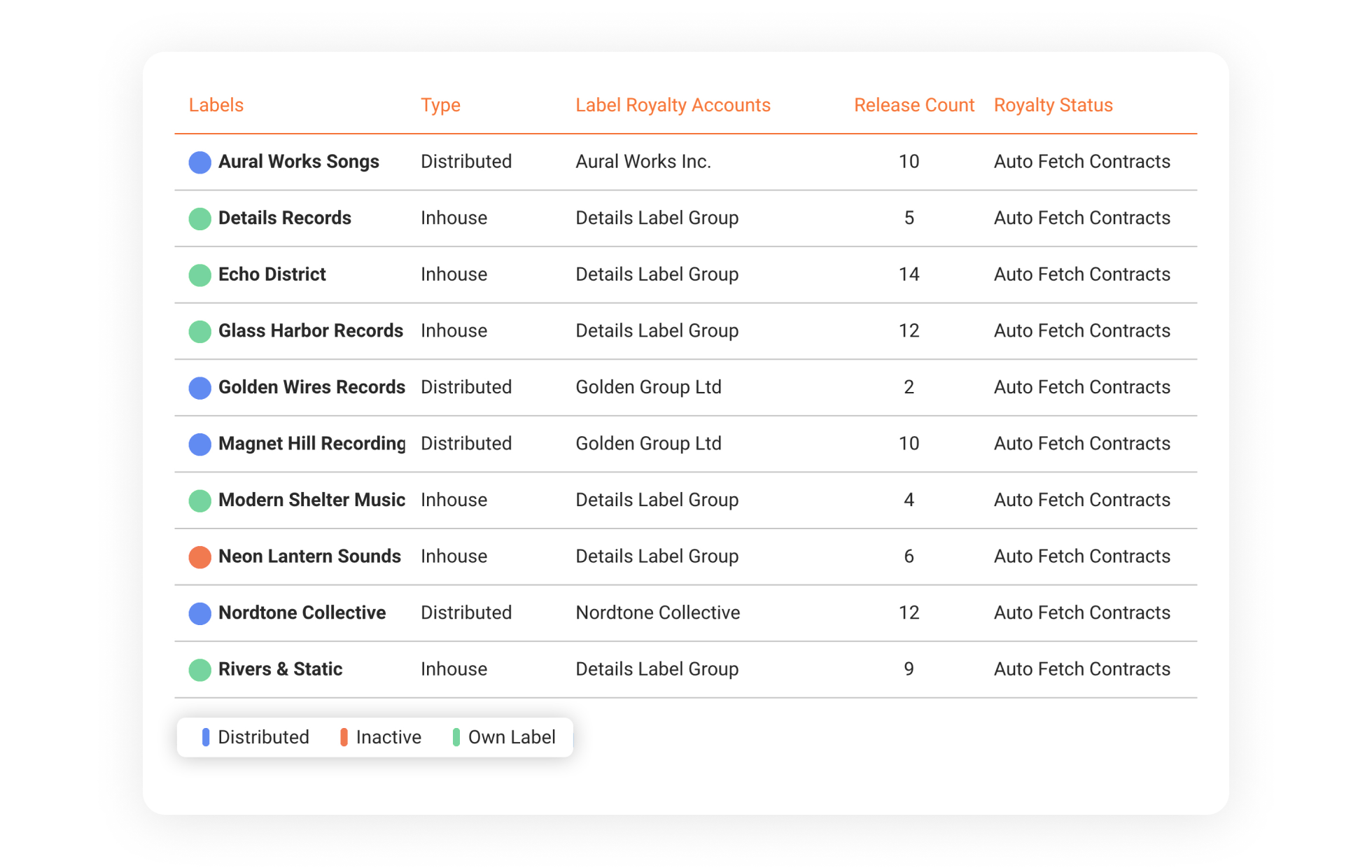Click the Label Royalty Accounts header
Screen dimensions: 1372x868
tap(673, 105)
